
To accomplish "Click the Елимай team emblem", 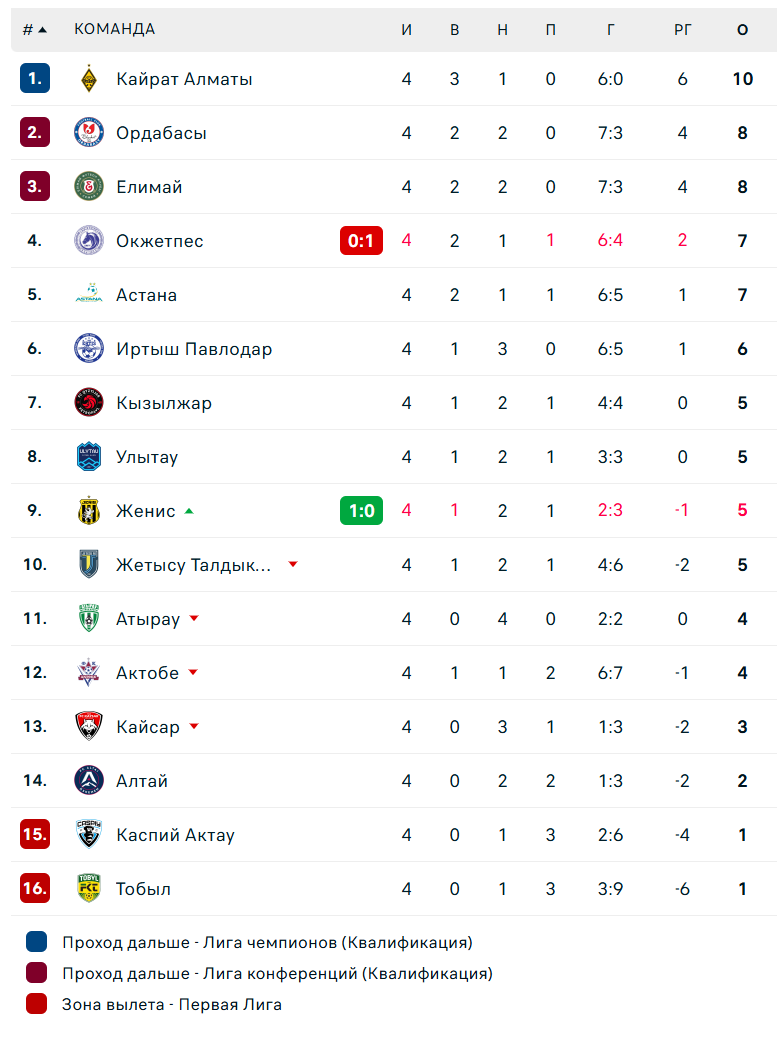I will [x=89, y=187].
